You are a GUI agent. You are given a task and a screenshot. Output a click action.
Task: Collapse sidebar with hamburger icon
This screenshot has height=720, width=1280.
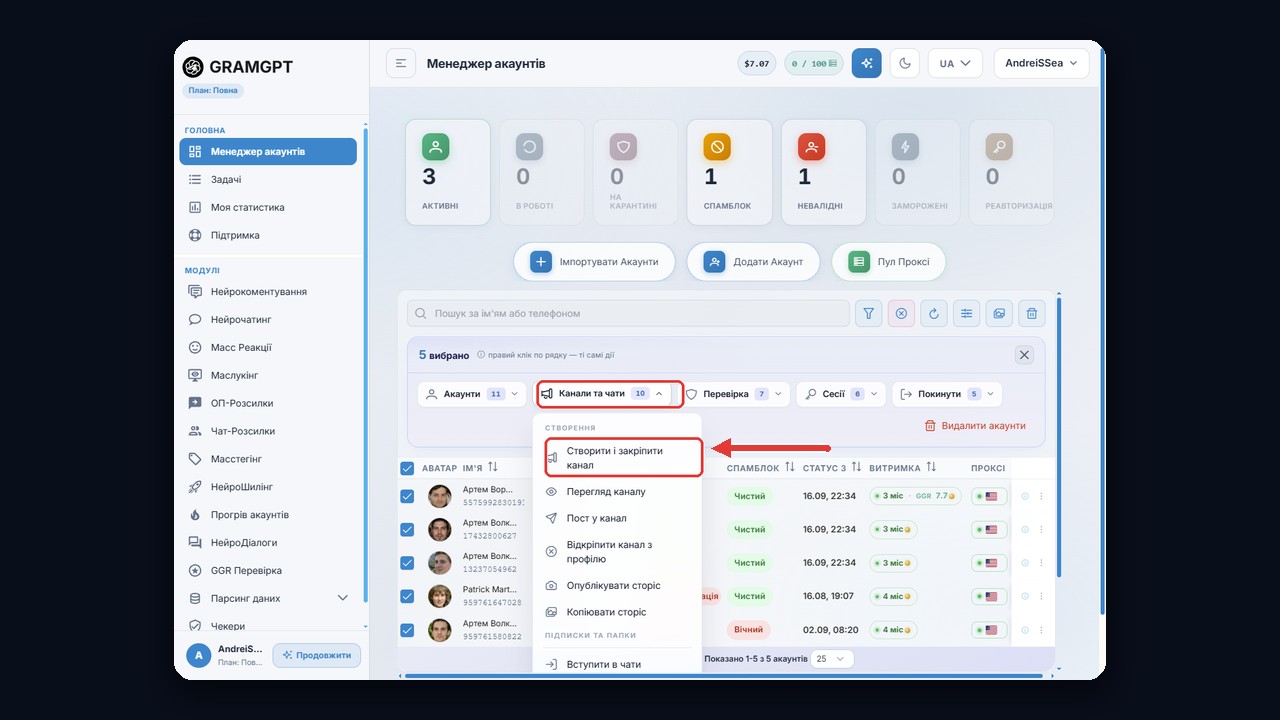coord(401,63)
